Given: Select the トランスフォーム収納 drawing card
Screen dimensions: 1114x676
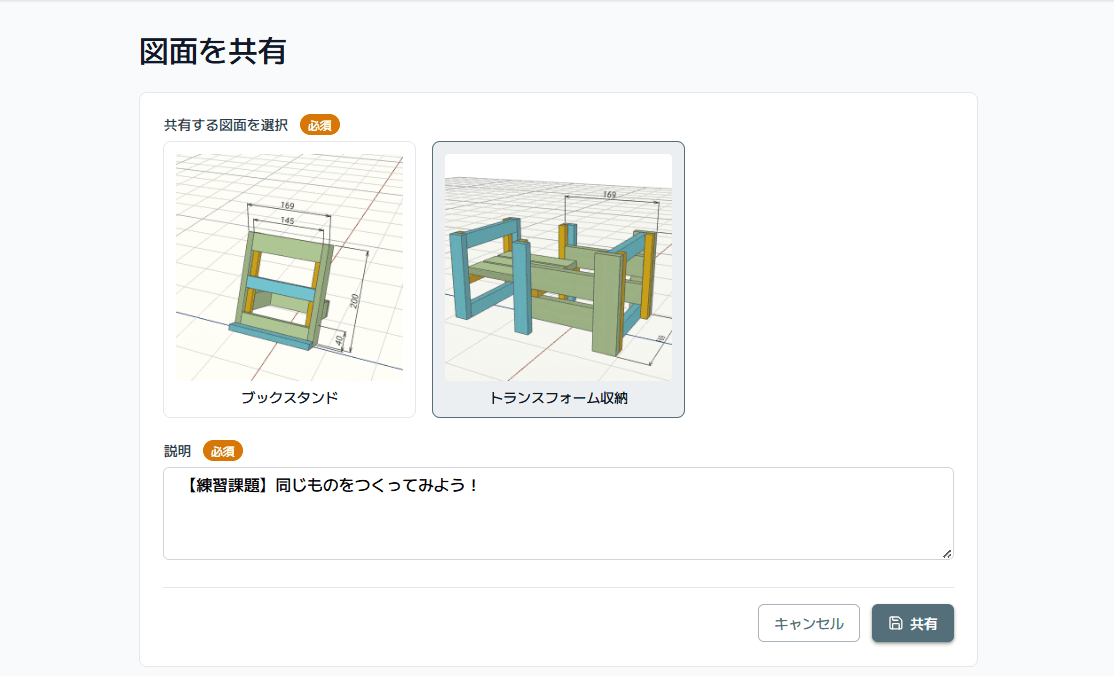Looking at the screenshot, I should [x=557, y=279].
